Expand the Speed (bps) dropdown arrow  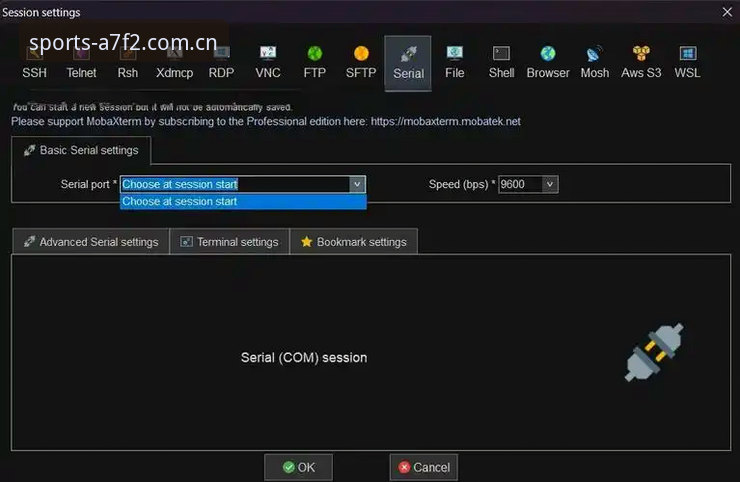[x=550, y=184]
